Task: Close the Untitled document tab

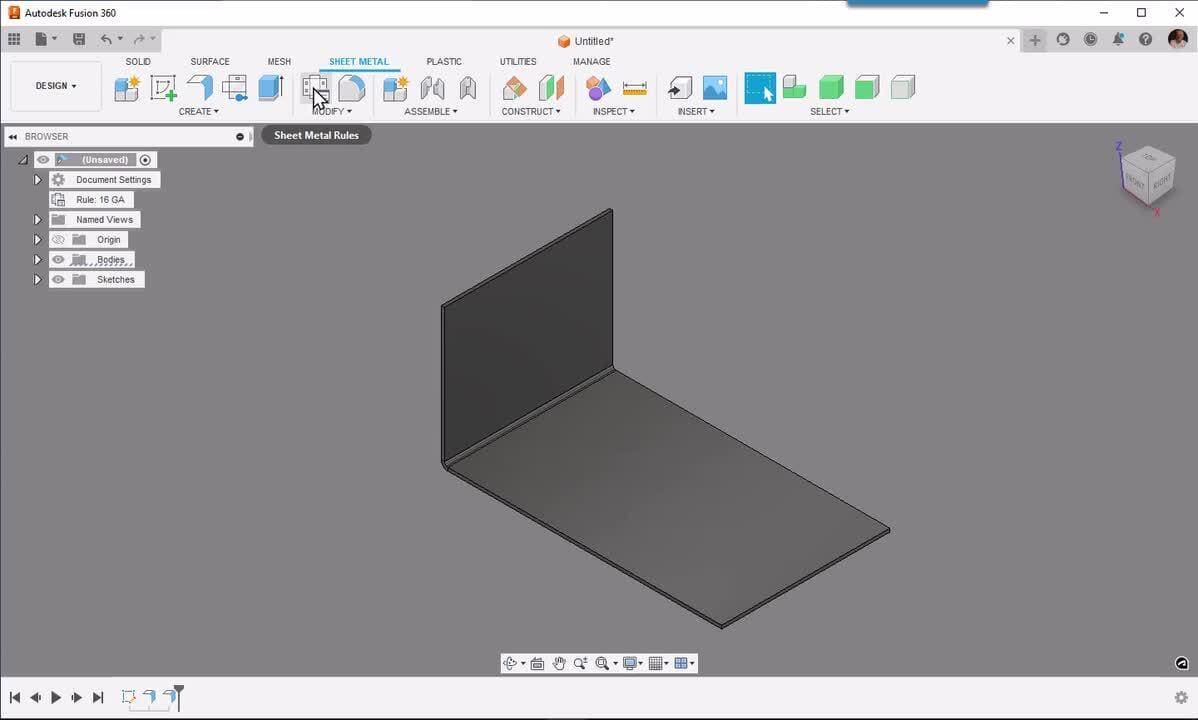Action: pos(1011,41)
